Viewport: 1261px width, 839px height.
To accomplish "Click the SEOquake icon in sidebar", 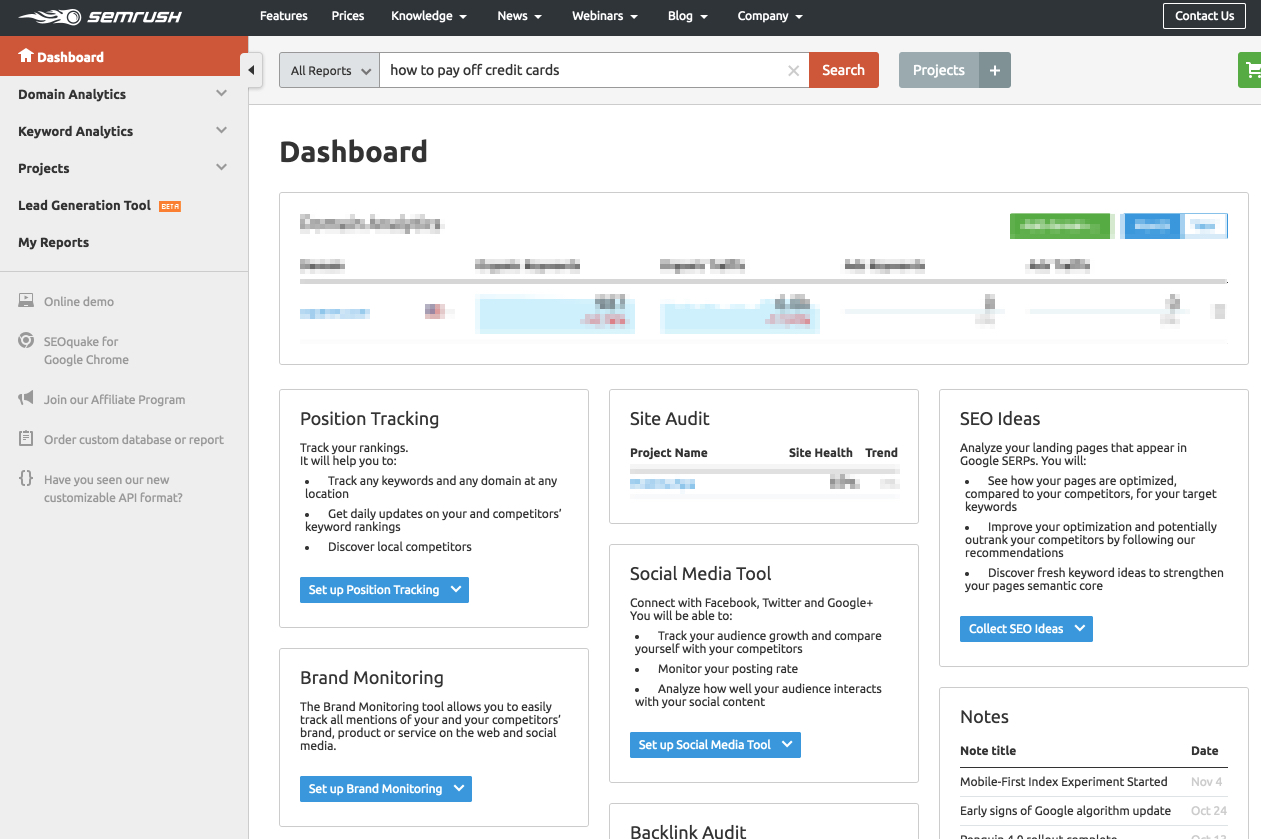I will coord(26,341).
